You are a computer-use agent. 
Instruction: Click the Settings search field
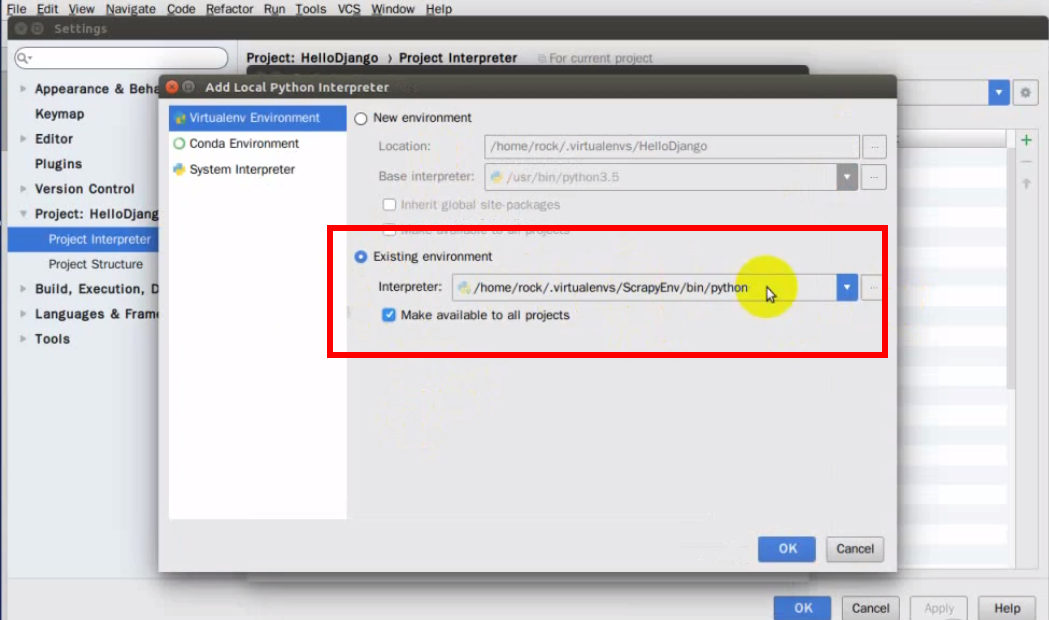click(x=121, y=58)
